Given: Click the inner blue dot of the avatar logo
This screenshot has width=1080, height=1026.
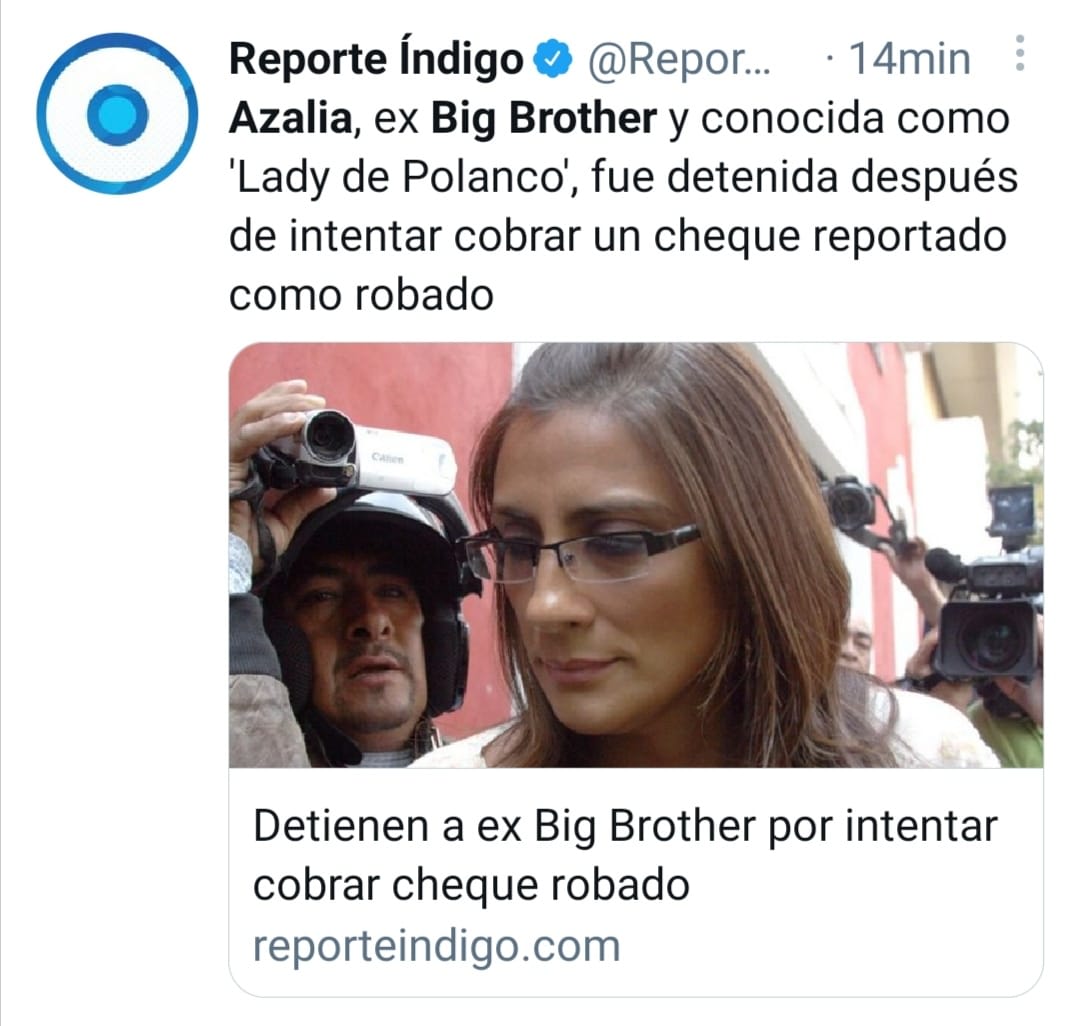Looking at the screenshot, I should [118, 114].
